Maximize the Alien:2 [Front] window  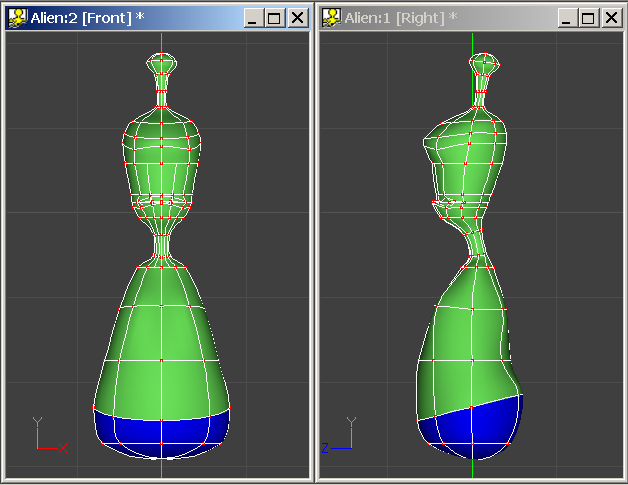[275, 18]
